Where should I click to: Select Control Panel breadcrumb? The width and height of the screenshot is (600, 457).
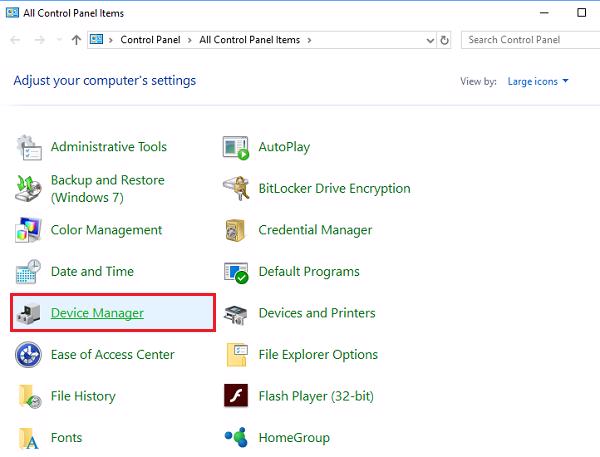(150, 40)
